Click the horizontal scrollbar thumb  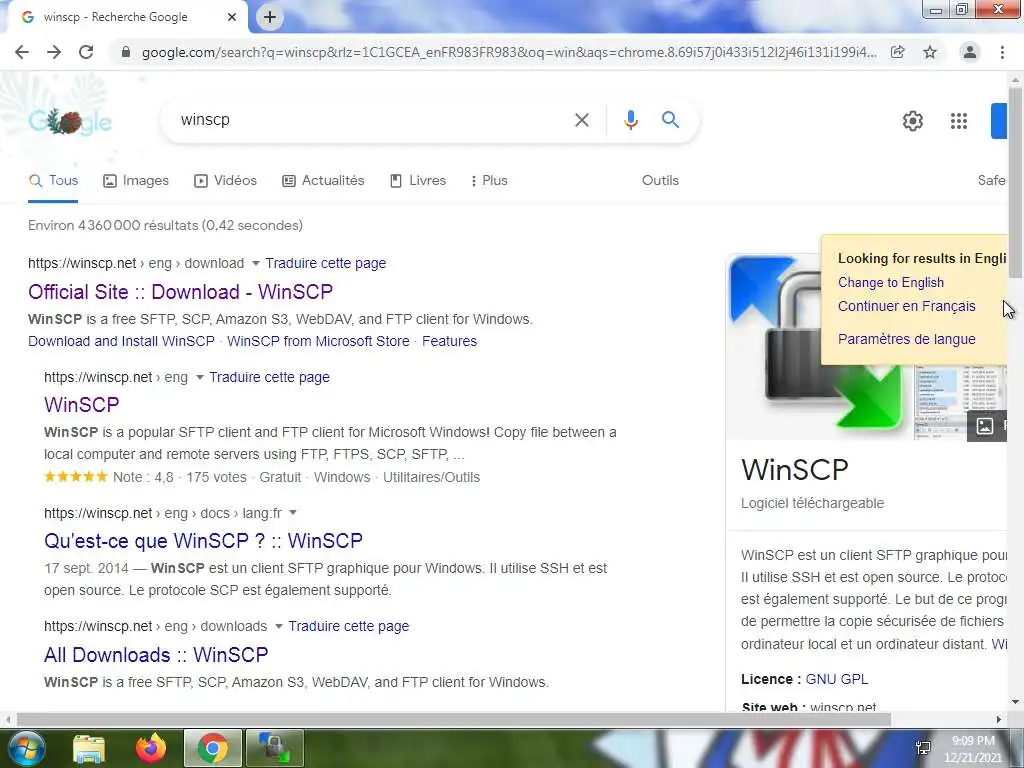tap(453, 719)
